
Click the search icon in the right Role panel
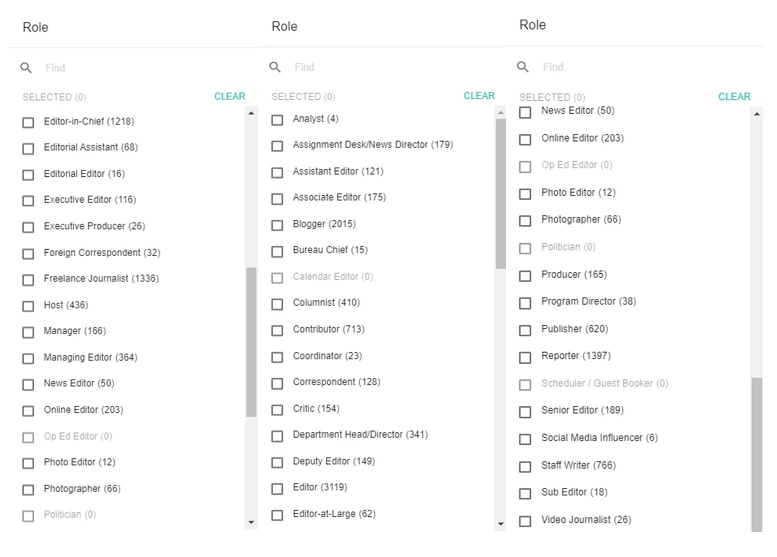click(x=523, y=67)
